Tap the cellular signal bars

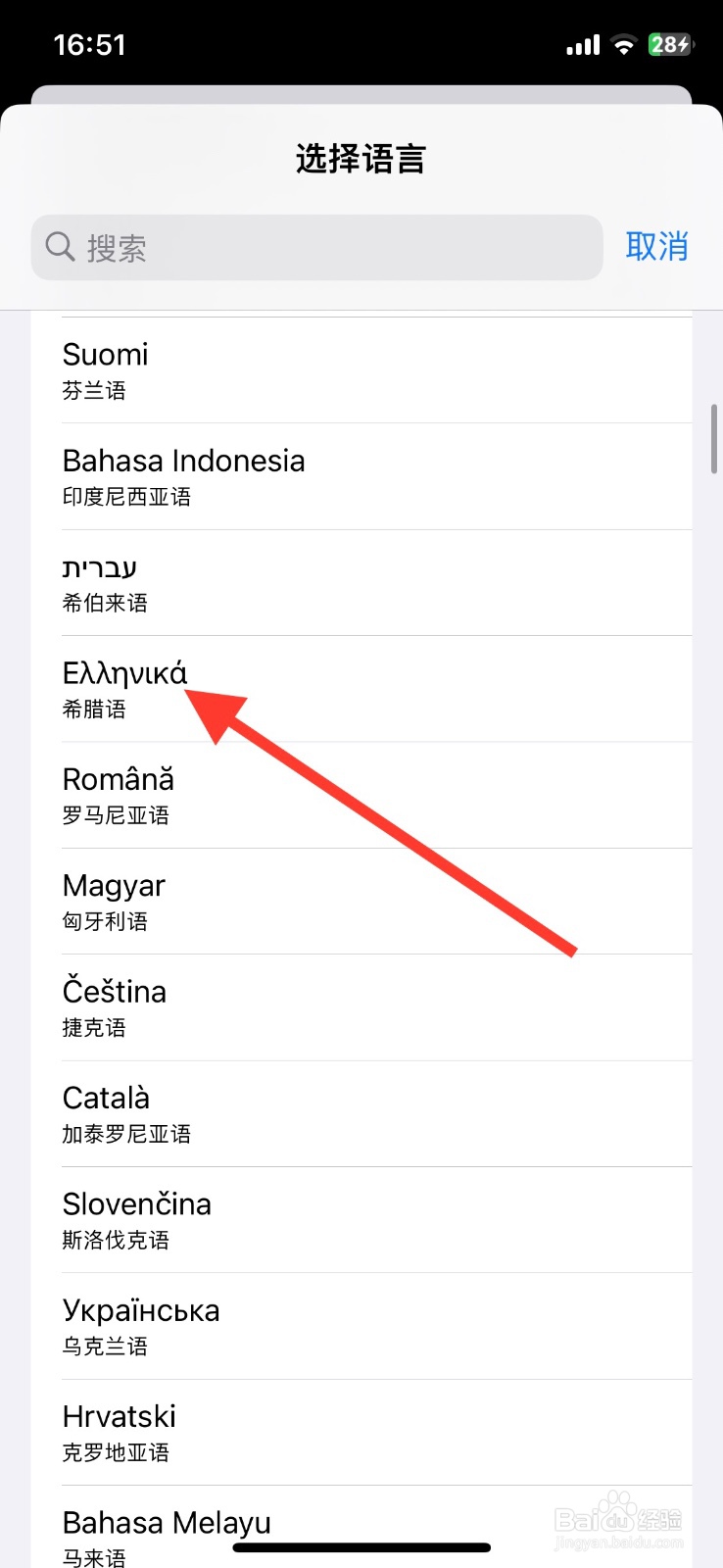(583, 45)
